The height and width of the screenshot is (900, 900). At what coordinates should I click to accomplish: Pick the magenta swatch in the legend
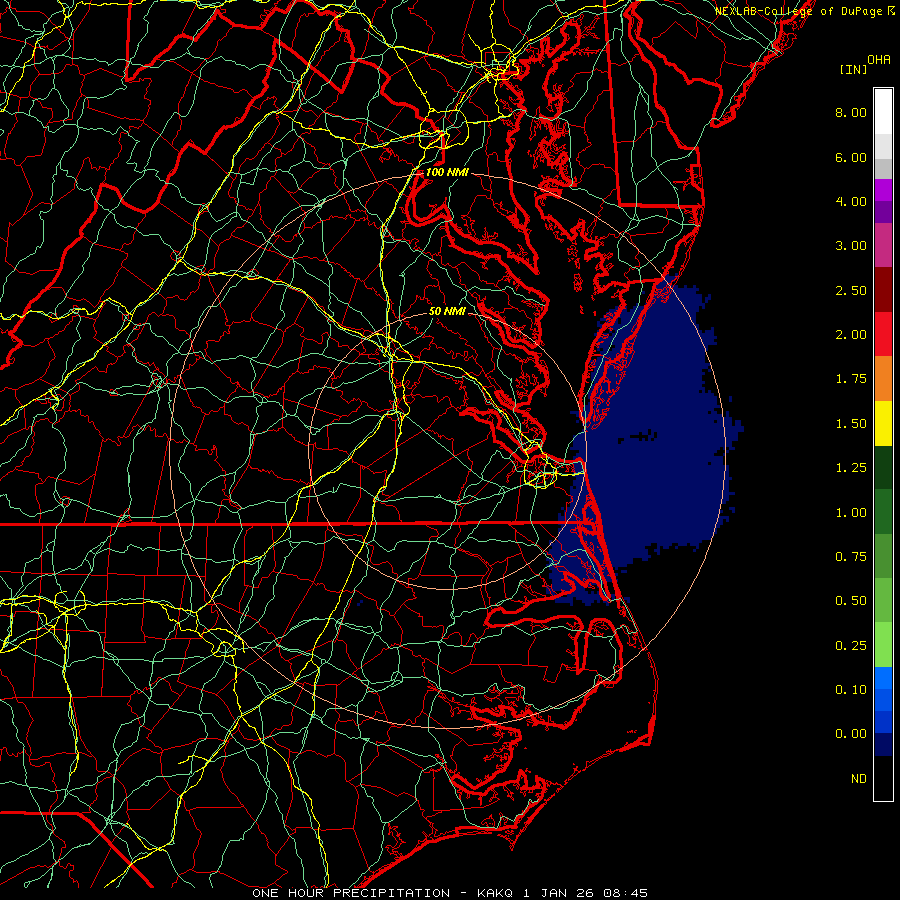coord(883,190)
